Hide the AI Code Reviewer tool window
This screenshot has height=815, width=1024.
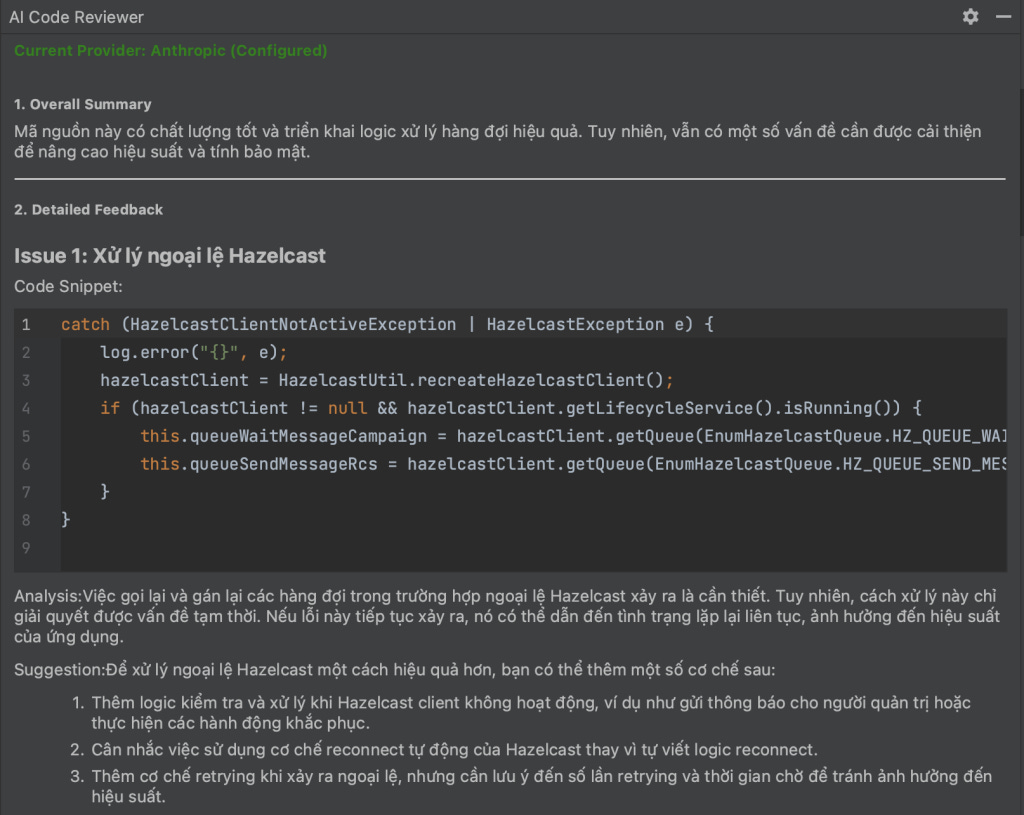coord(1004,17)
